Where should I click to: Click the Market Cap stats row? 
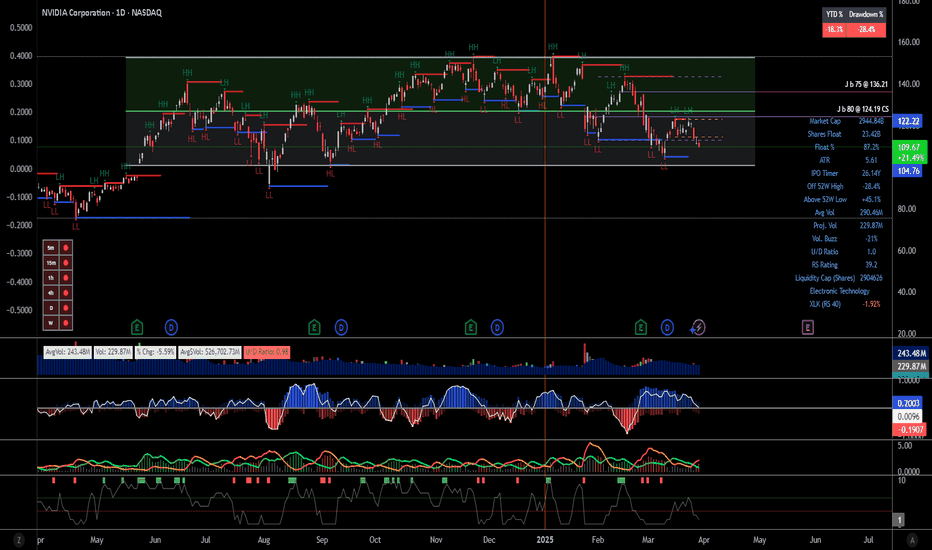click(846, 121)
